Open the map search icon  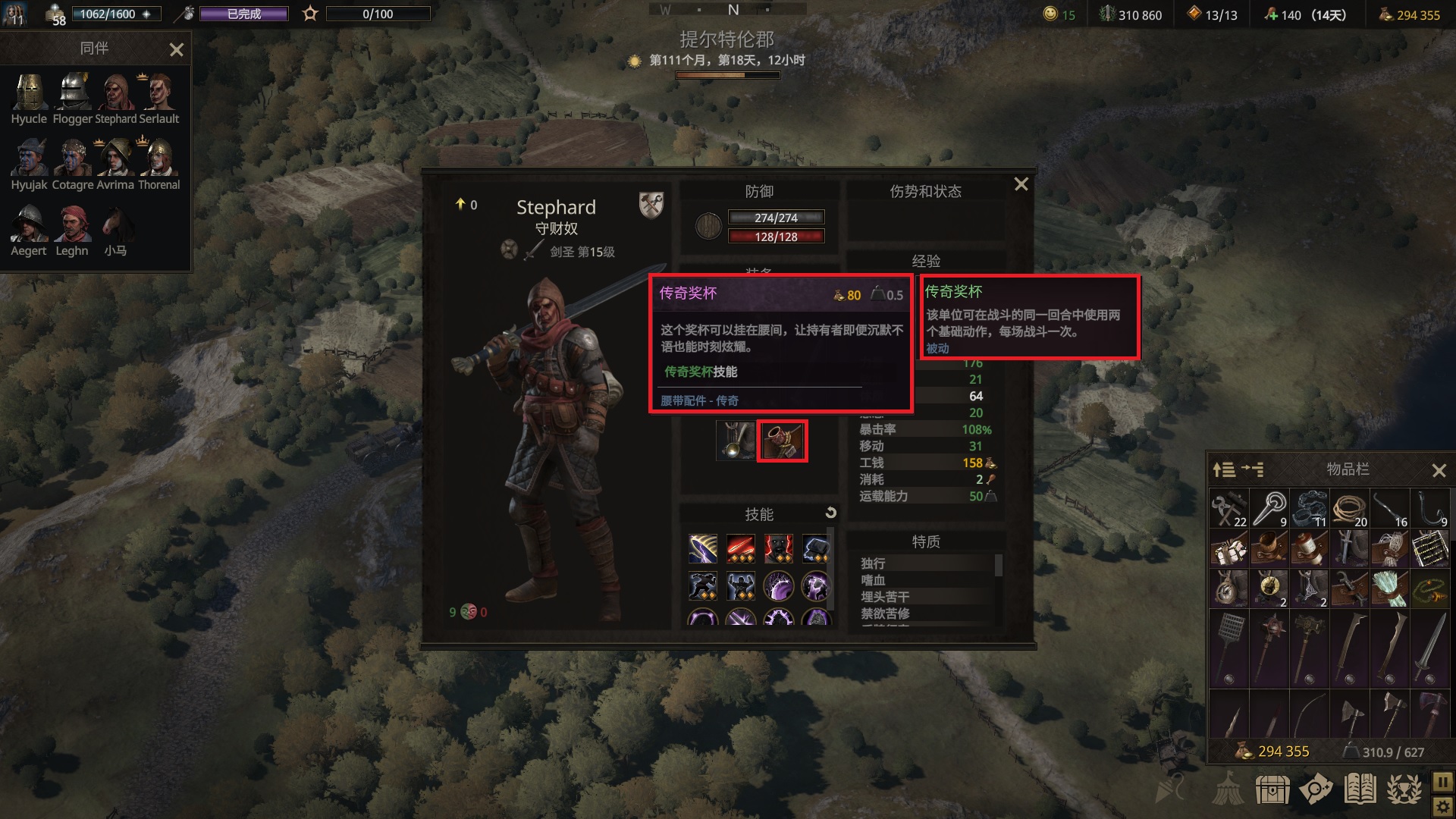[1316, 789]
